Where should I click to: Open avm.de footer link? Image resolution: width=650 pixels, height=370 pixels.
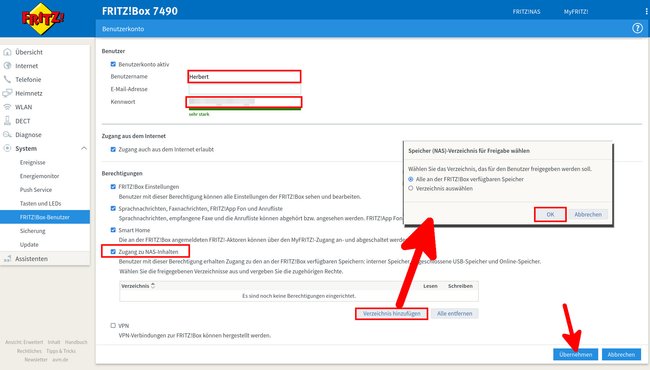60,360
